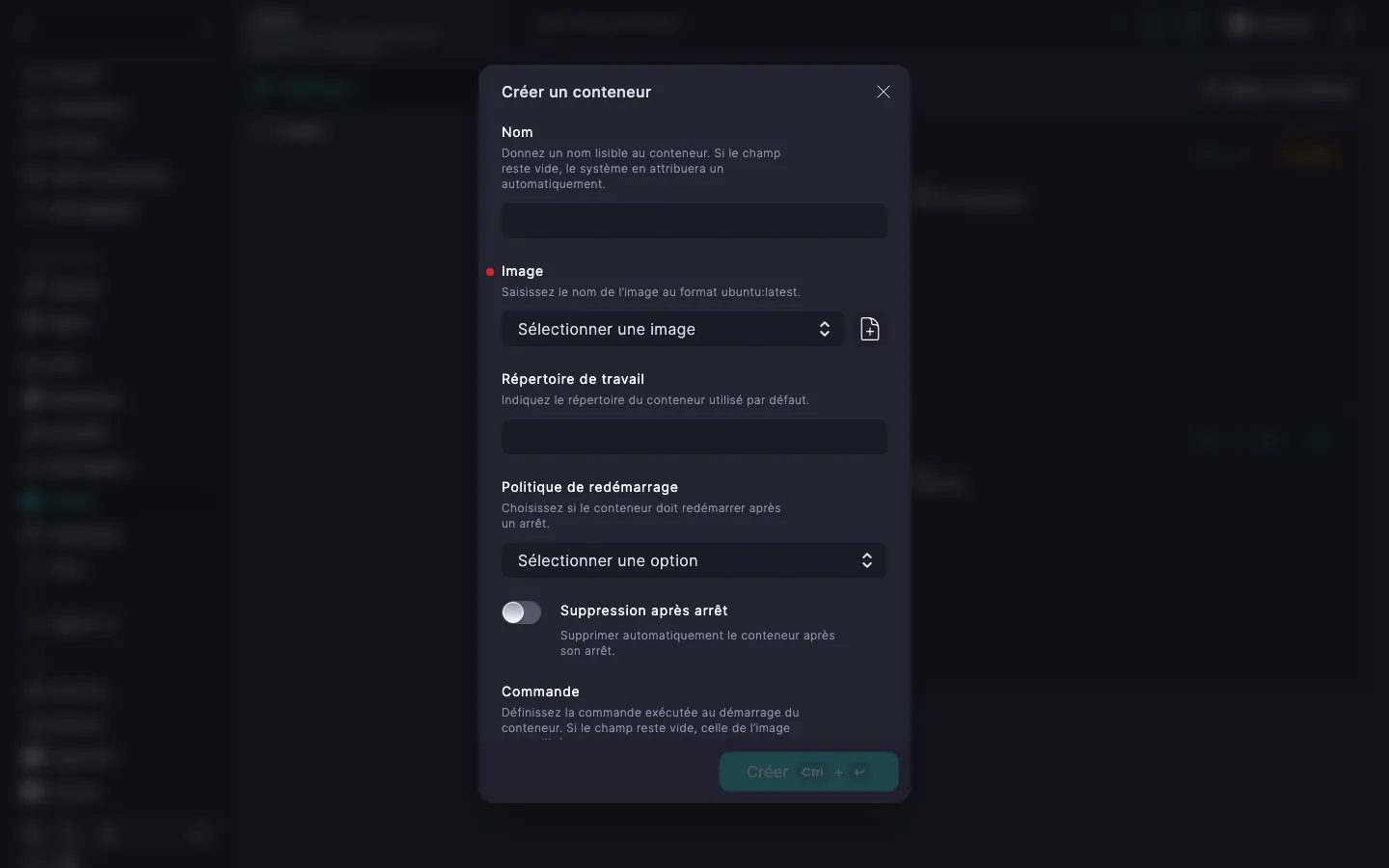This screenshot has height=868, width=1389.
Task: Click the Image dropdown chevron arrows
Action: [x=825, y=329]
